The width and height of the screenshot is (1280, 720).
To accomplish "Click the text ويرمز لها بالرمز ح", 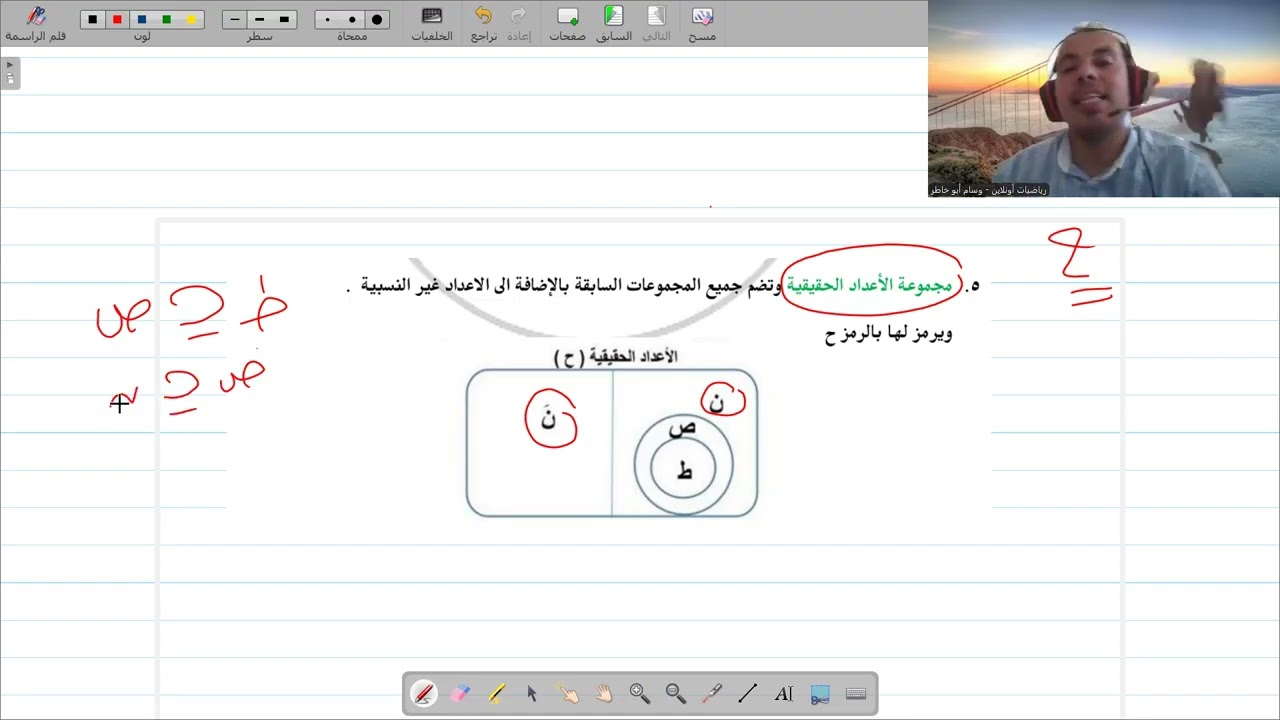I will 888,334.
